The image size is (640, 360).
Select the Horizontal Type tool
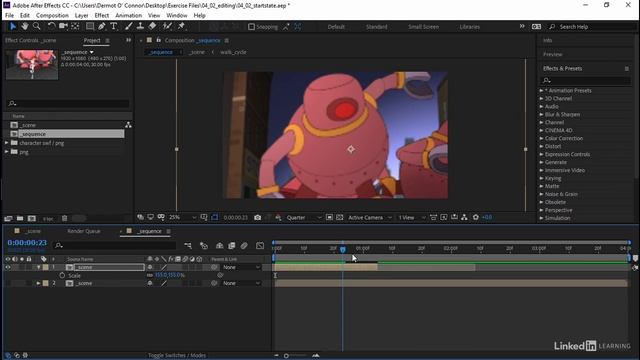click(114, 26)
